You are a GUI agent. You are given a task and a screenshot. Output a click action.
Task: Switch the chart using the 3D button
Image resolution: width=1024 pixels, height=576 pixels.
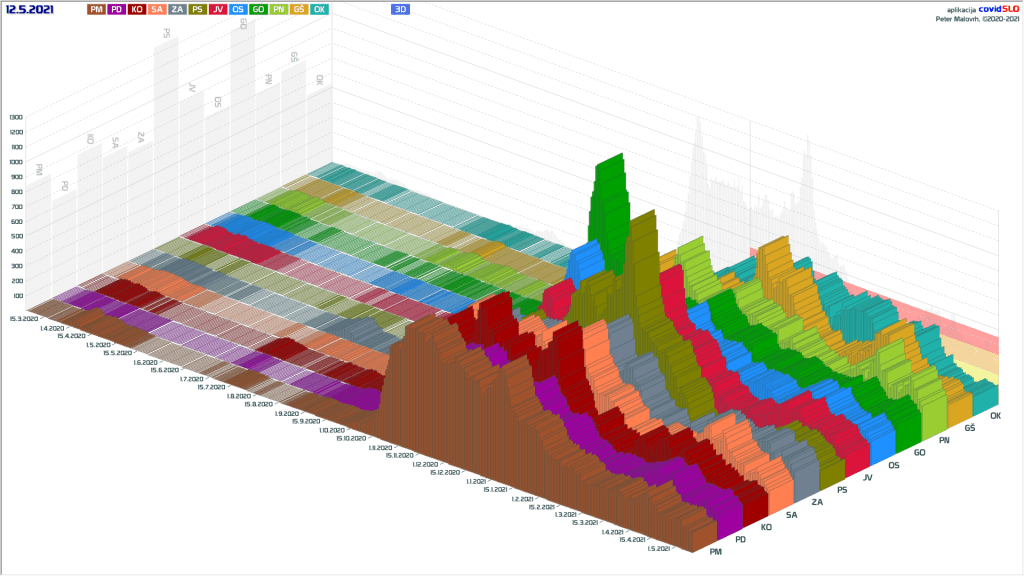point(400,9)
